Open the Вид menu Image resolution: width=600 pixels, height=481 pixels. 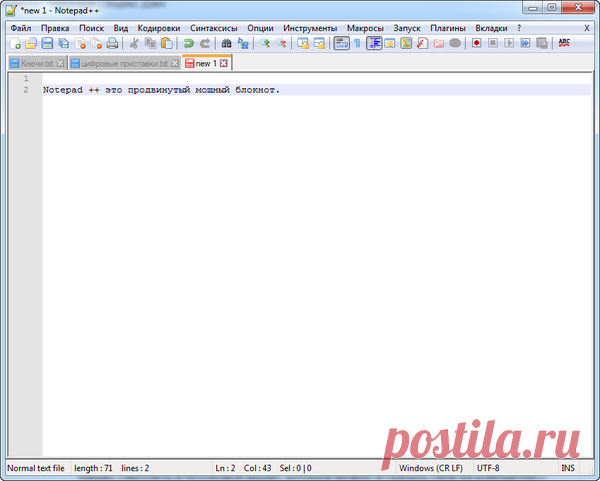(x=121, y=28)
